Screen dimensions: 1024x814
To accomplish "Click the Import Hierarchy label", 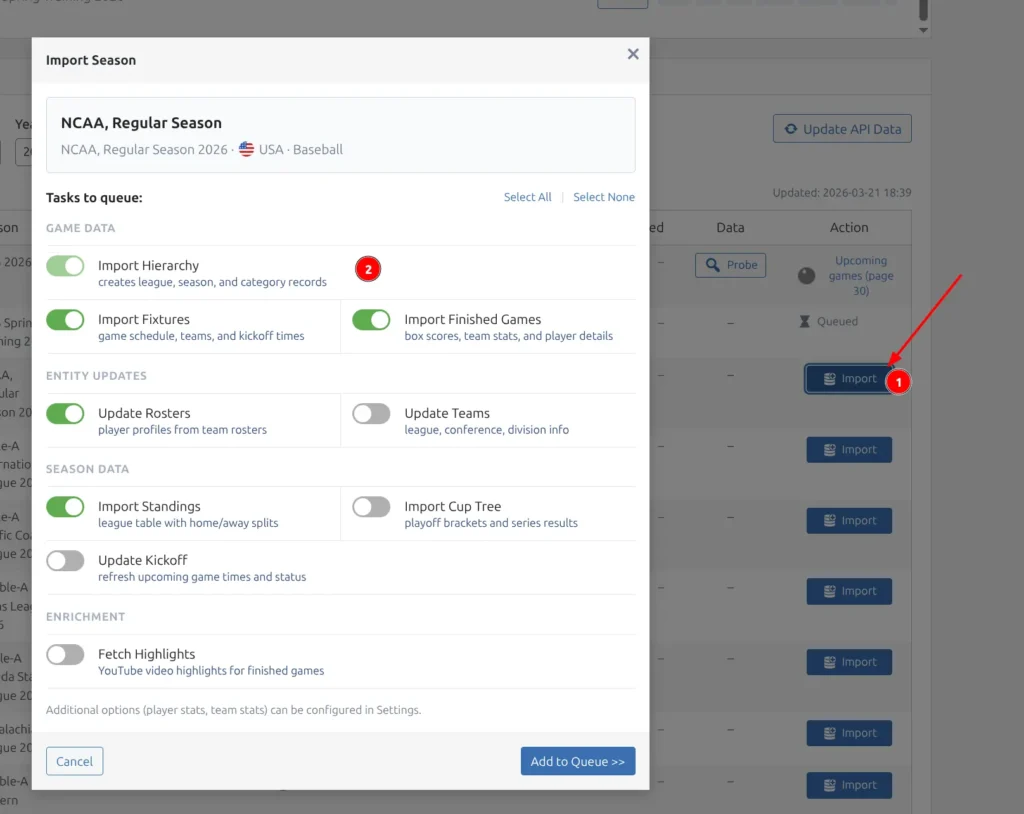I will [x=148, y=266].
